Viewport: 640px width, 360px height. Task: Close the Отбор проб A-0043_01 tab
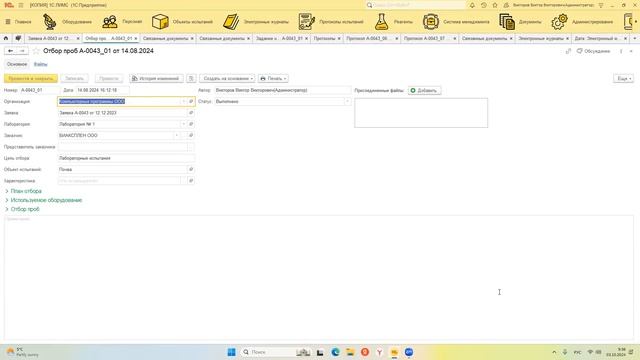(x=136, y=38)
